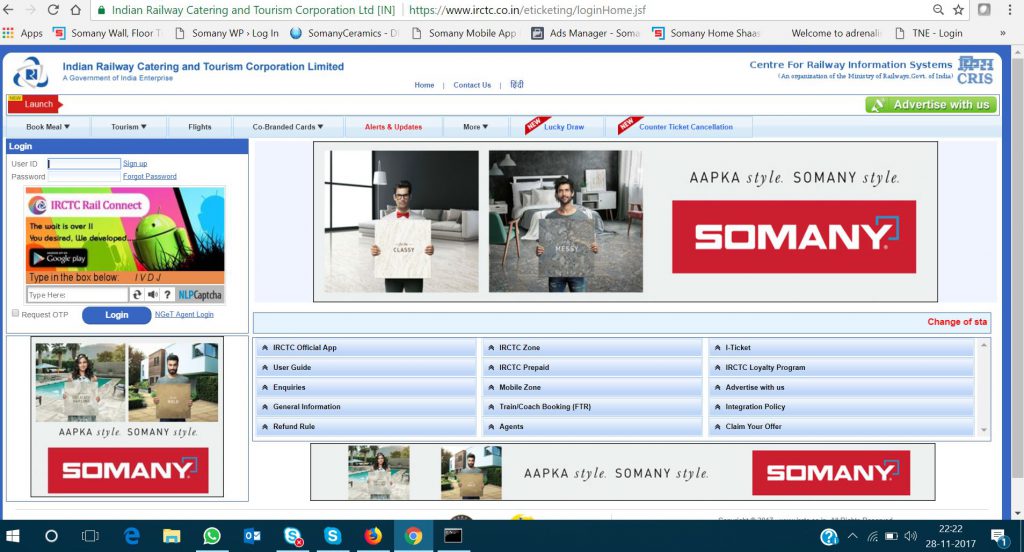Tick the Request OTP checkbox

(16, 314)
